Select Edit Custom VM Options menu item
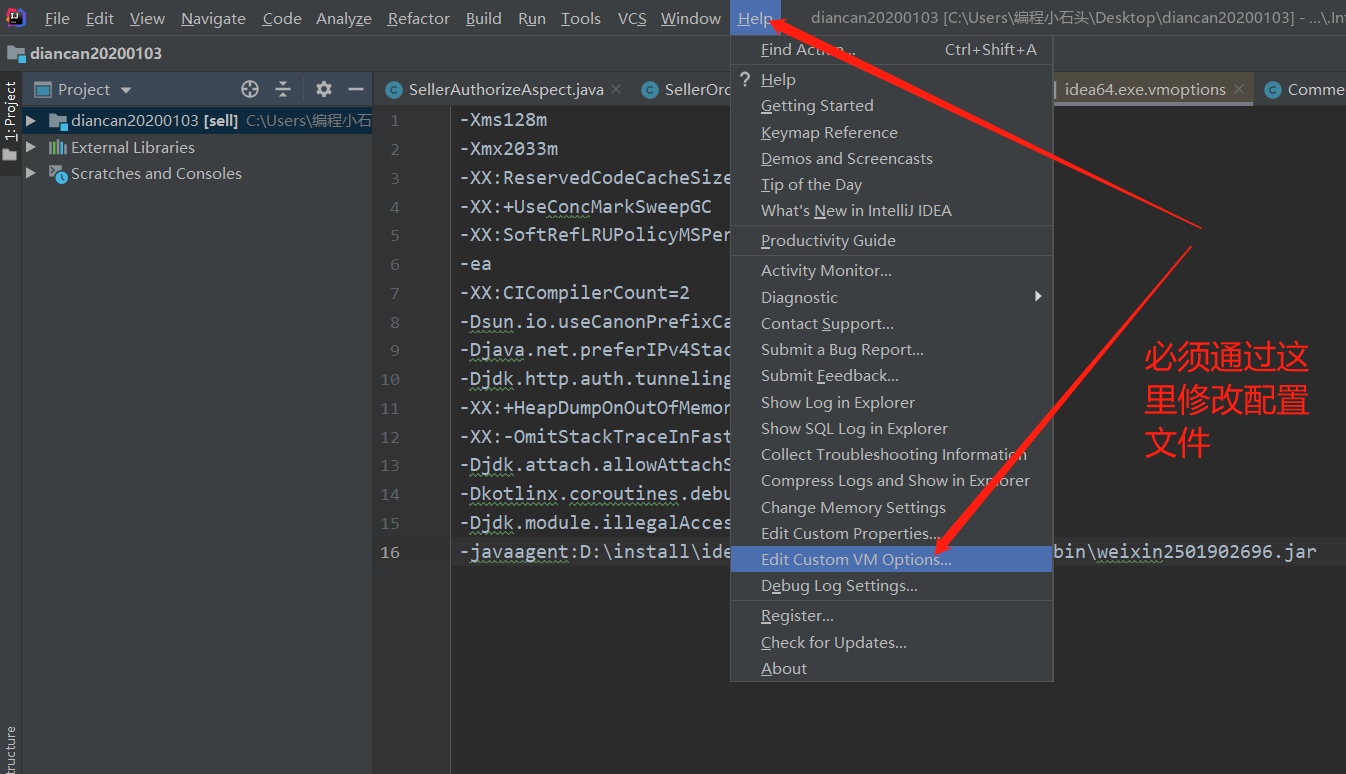This screenshot has height=774, width=1346. click(856, 559)
